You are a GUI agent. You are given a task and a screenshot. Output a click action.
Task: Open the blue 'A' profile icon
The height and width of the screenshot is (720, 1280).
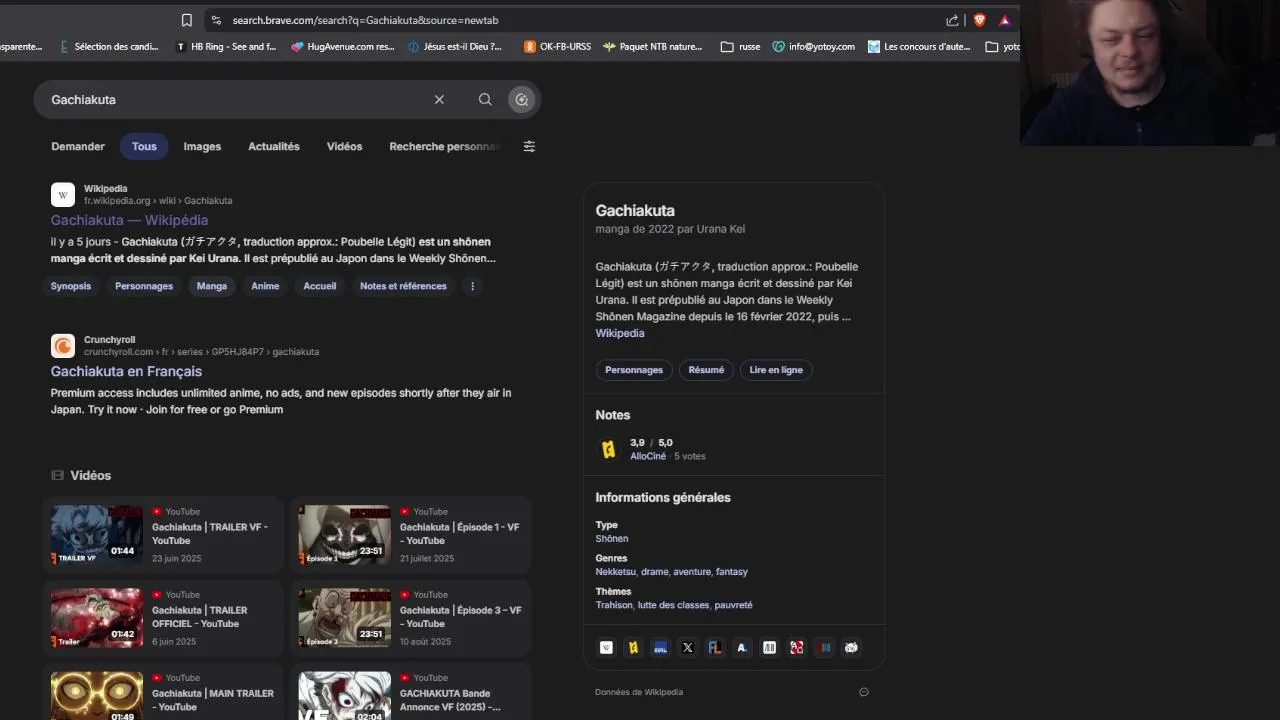click(x=742, y=648)
